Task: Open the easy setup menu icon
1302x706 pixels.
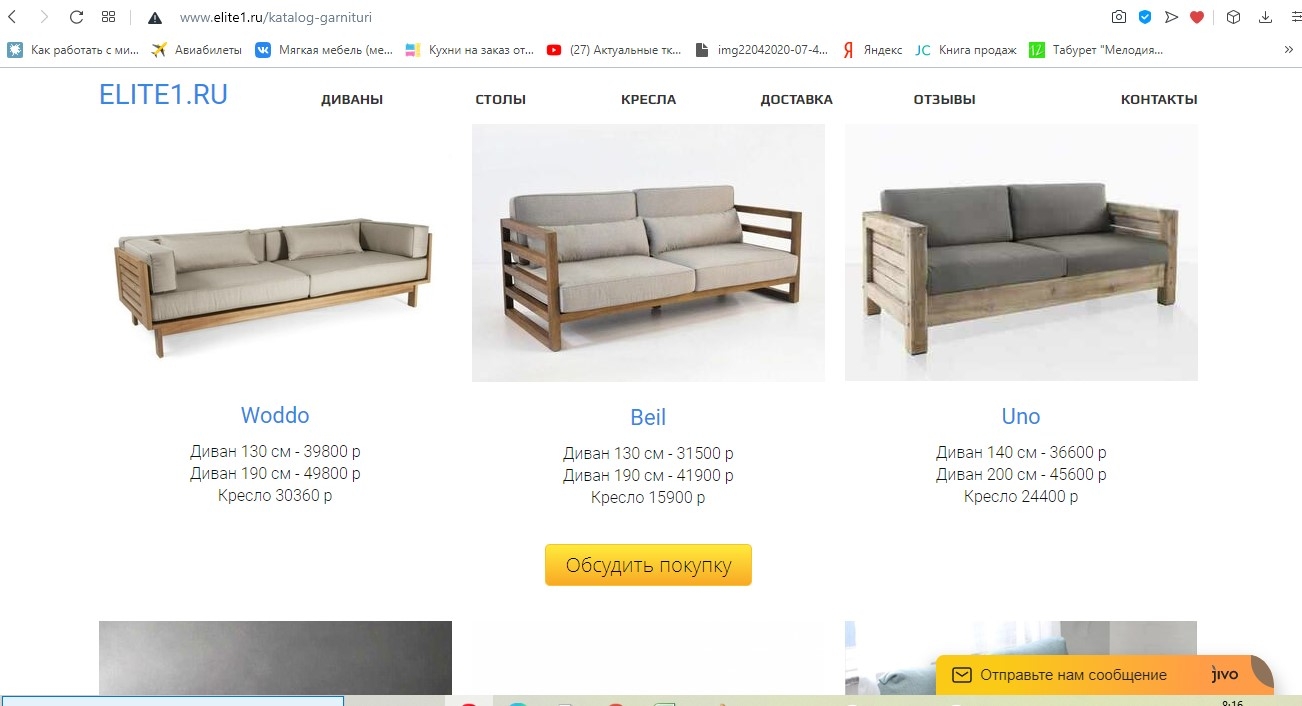Action: [x=1294, y=17]
